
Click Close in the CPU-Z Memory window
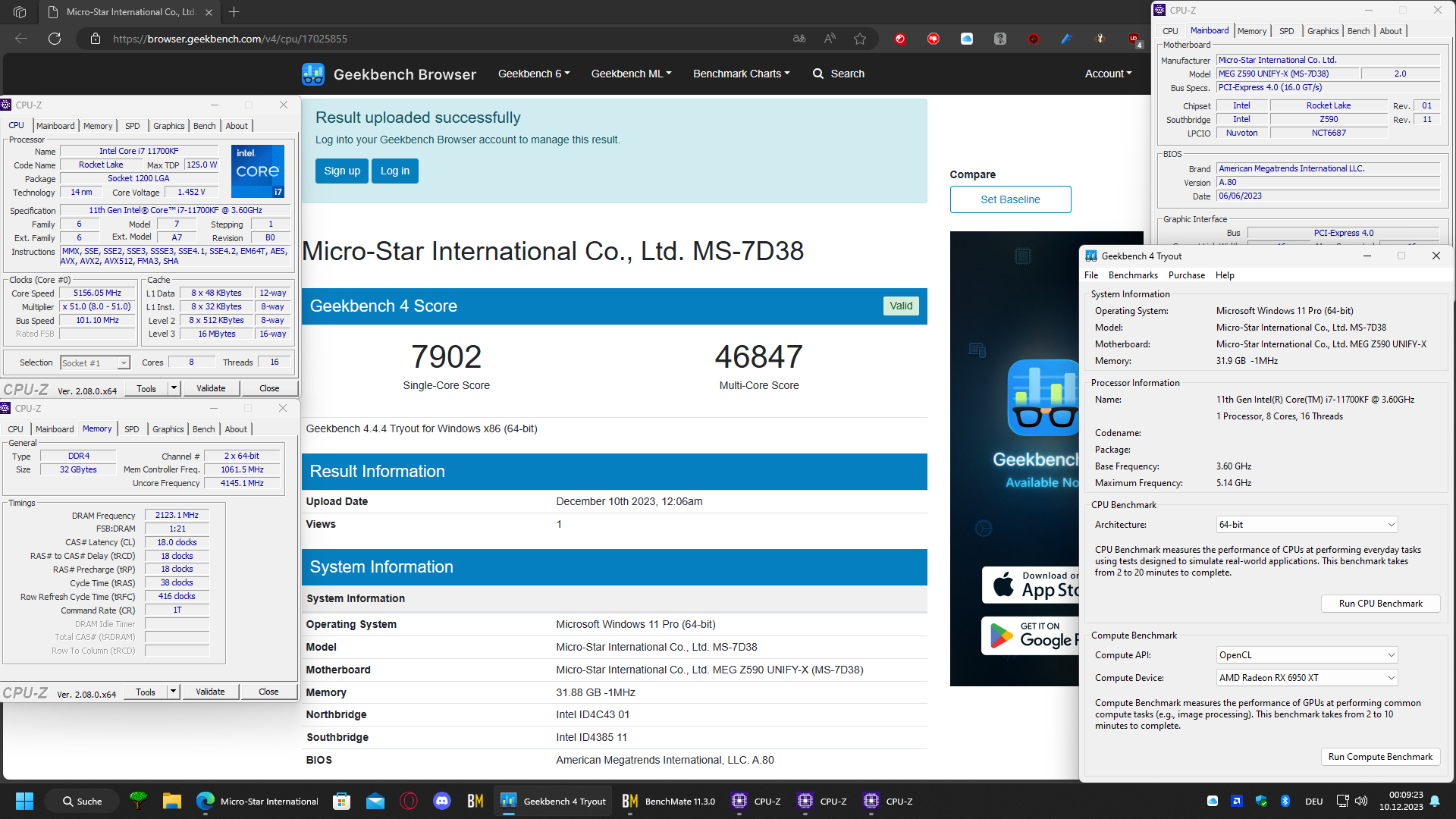click(268, 692)
